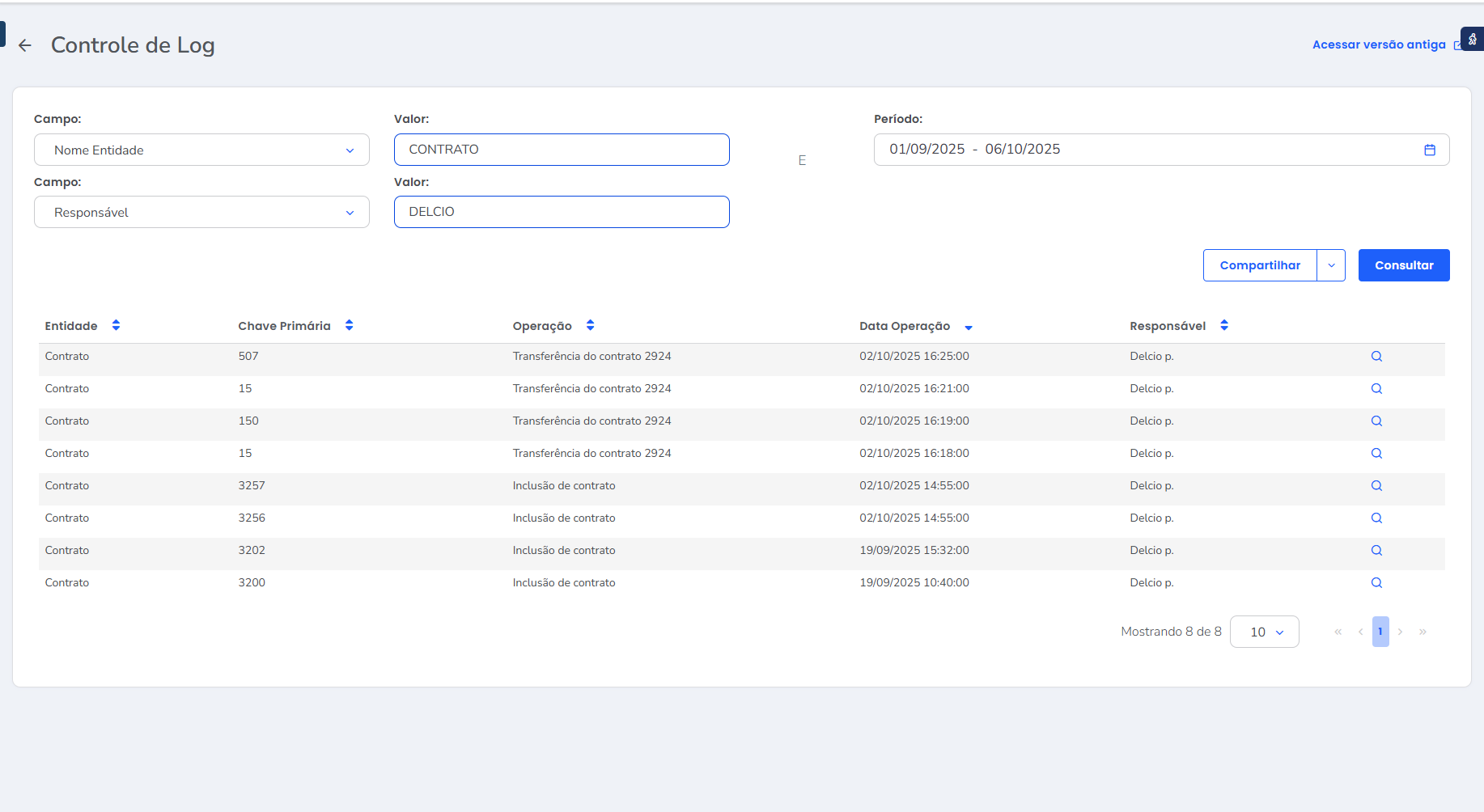Click the Valor field containing DELCIO
This screenshot has width=1484, height=812.
tap(562, 212)
